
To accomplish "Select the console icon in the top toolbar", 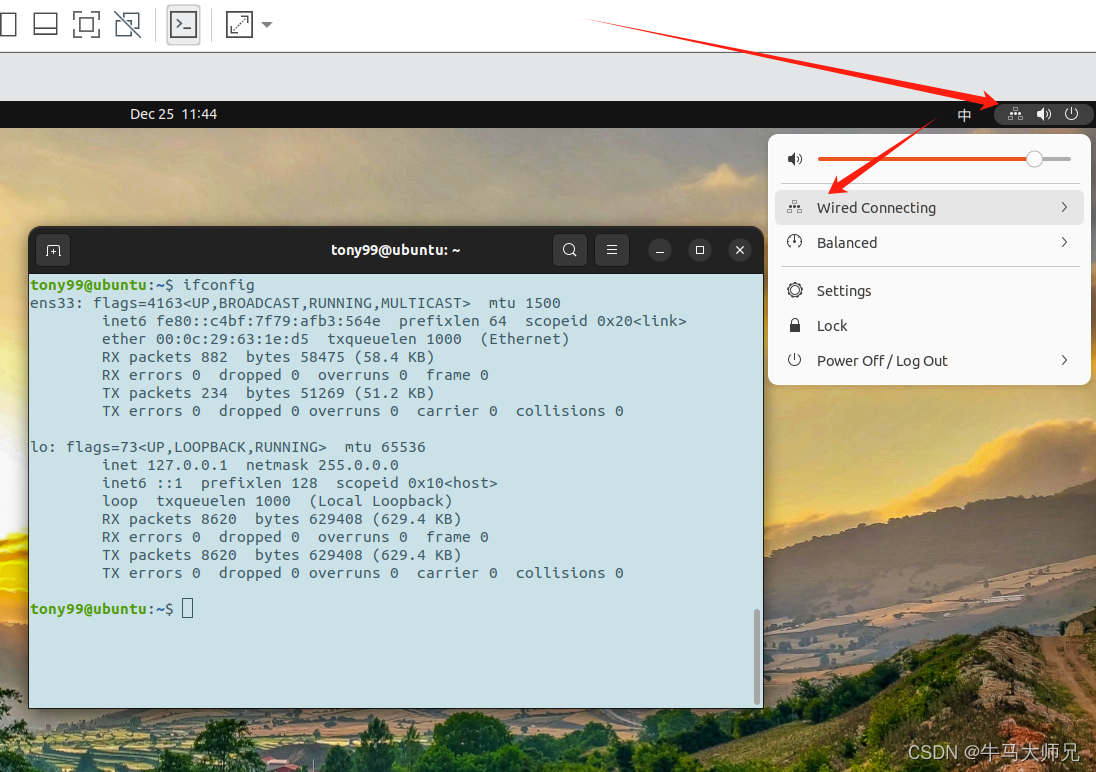I will click(183, 25).
